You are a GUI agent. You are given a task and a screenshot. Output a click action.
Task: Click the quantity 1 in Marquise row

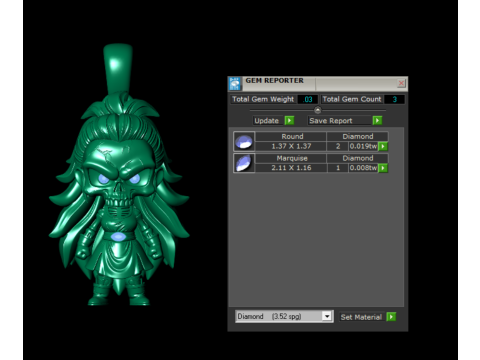pyautogui.click(x=338, y=168)
